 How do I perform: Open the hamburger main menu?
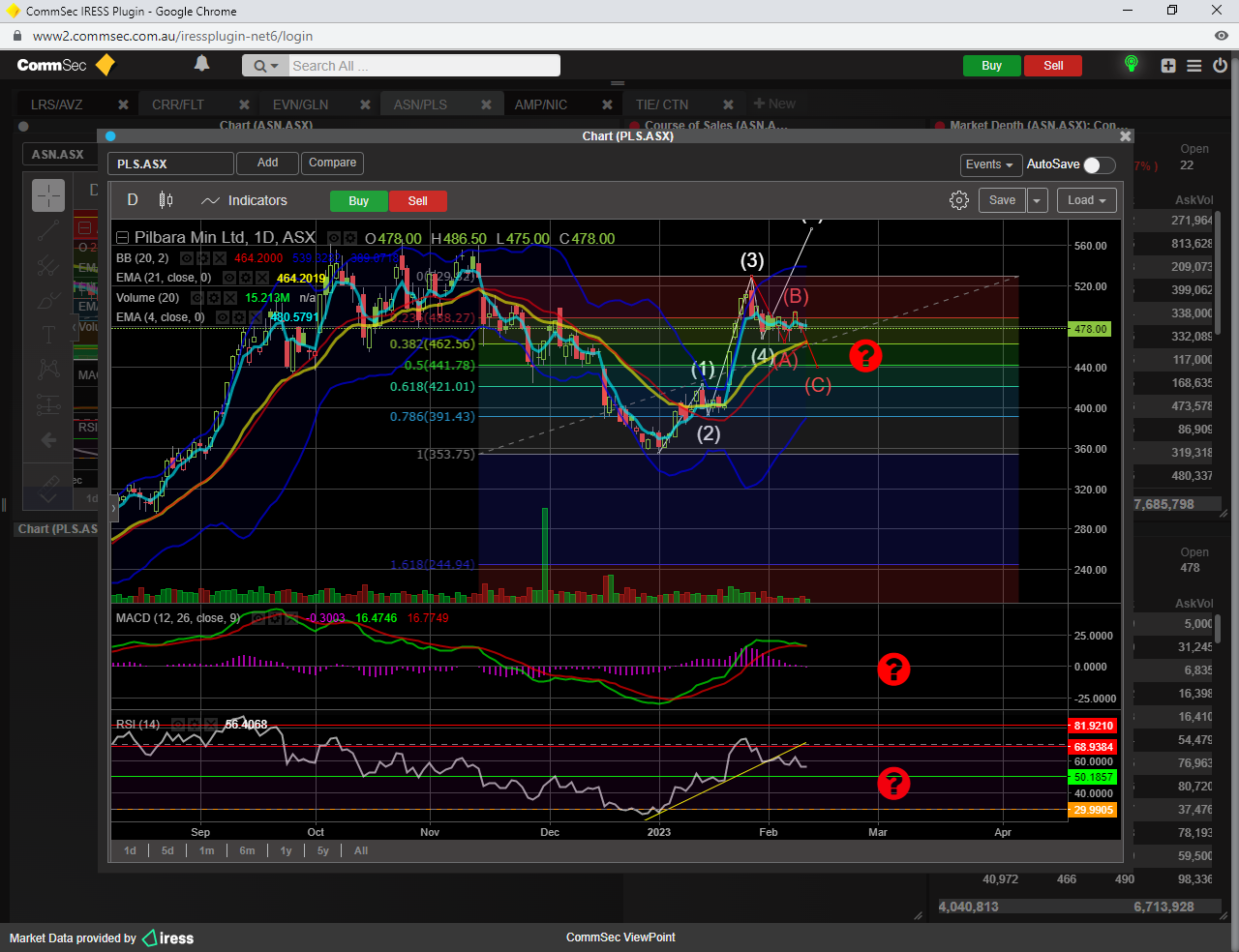click(x=1194, y=66)
